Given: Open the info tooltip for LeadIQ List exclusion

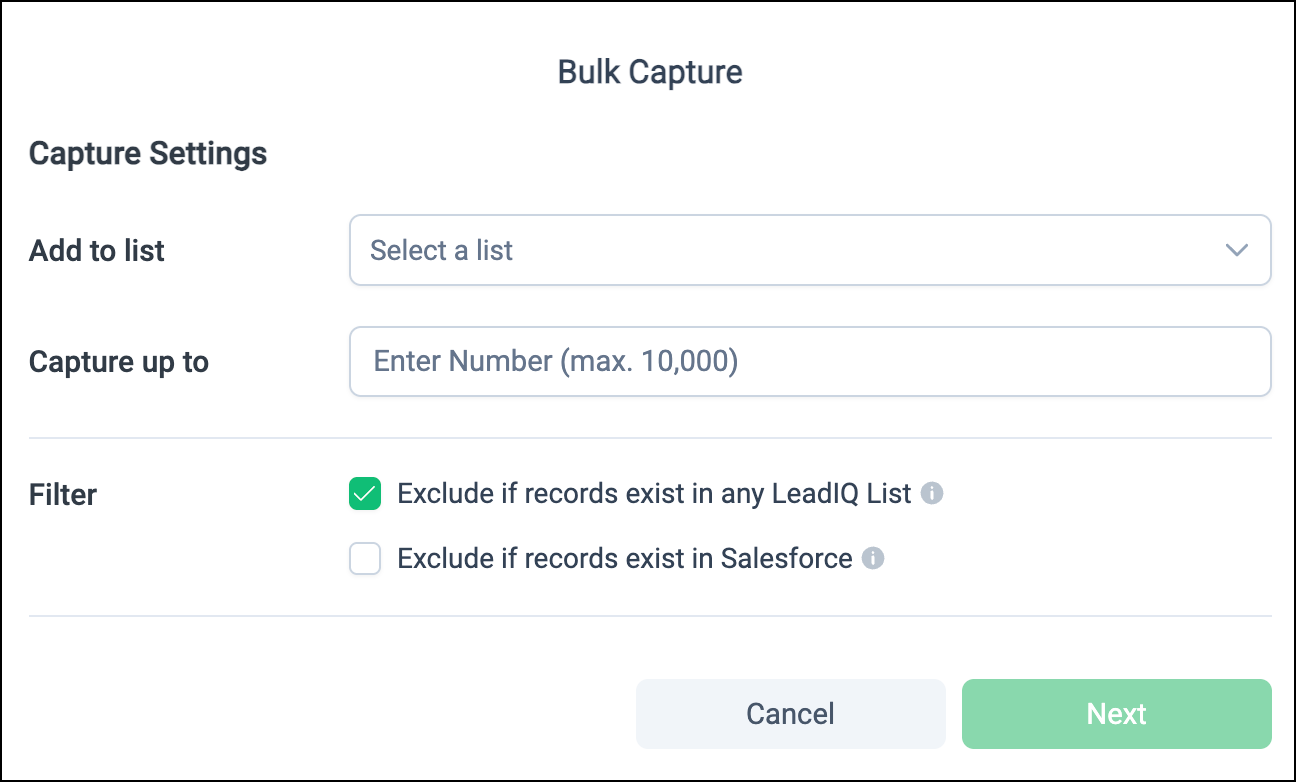Looking at the screenshot, I should coord(932,494).
